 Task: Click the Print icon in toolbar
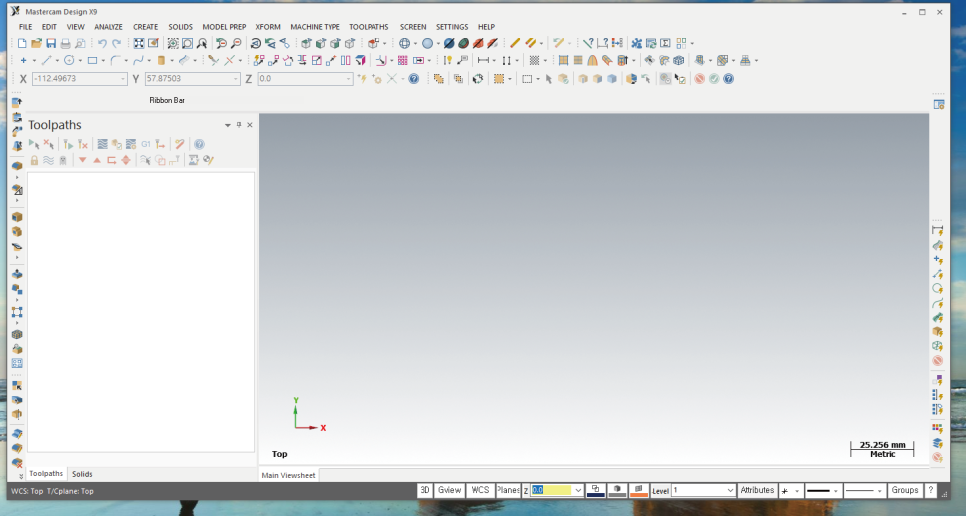point(65,43)
